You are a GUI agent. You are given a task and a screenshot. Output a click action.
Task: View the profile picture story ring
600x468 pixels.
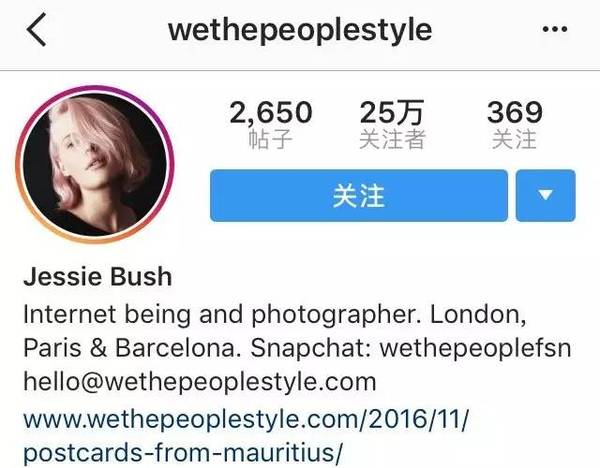[95, 164]
